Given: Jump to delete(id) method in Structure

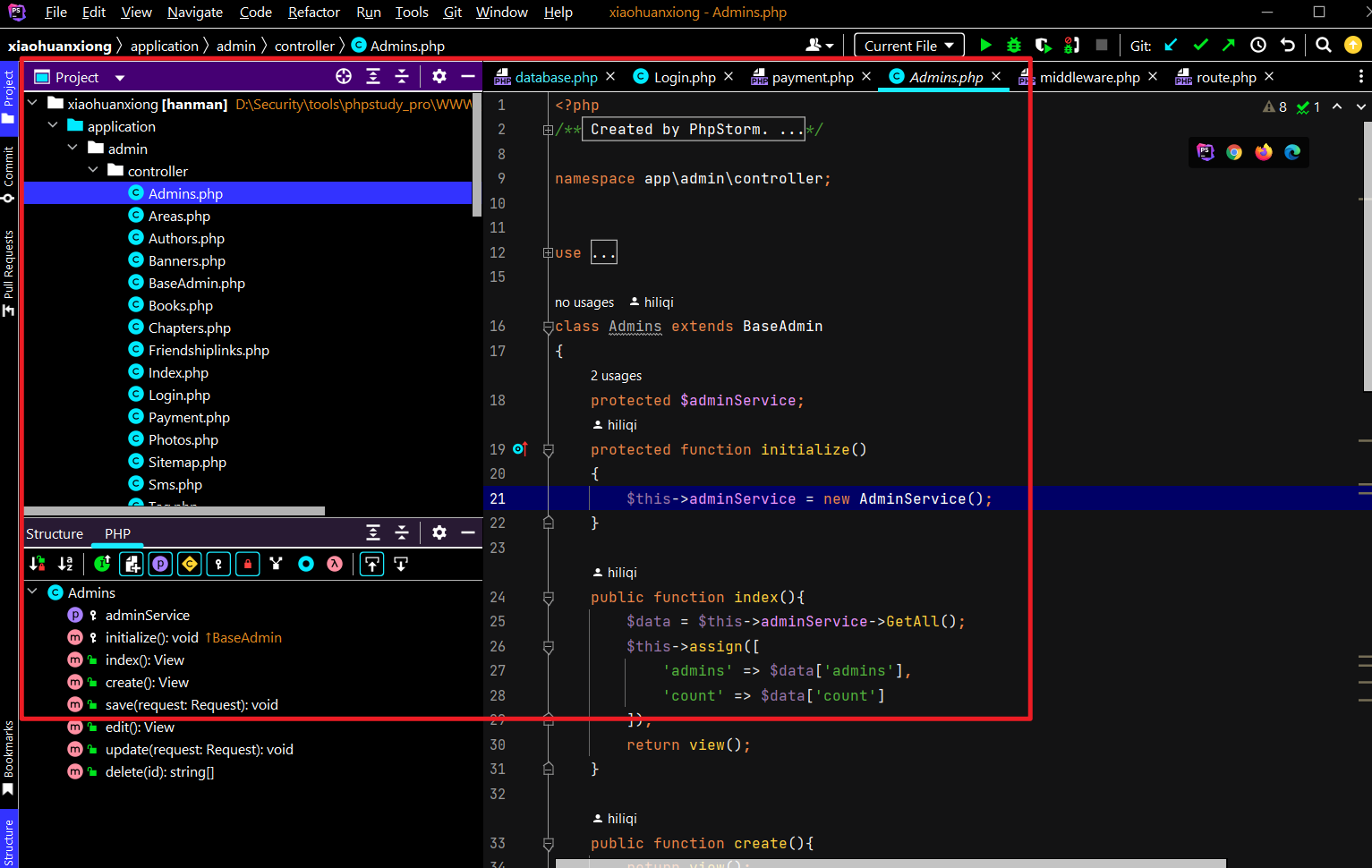Looking at the screenshot, I should click(159, 771).
